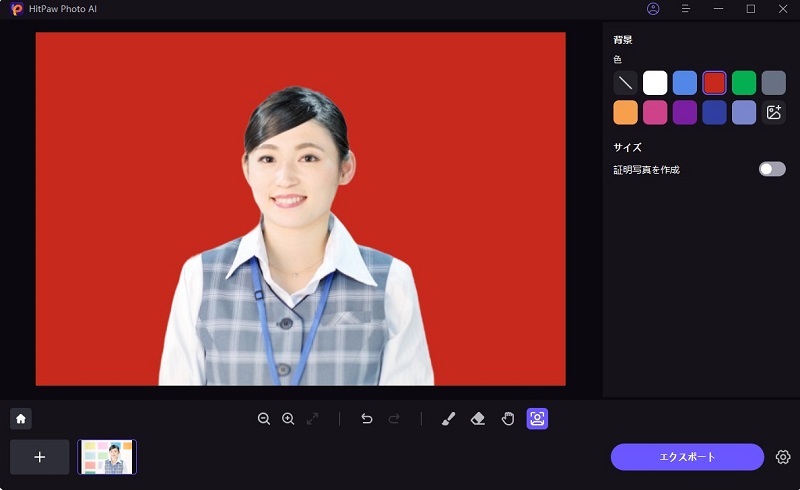Choose no background color swatch
Image resolution: width=800 pixels, height=490 pixels.
[x=626, y=83]
